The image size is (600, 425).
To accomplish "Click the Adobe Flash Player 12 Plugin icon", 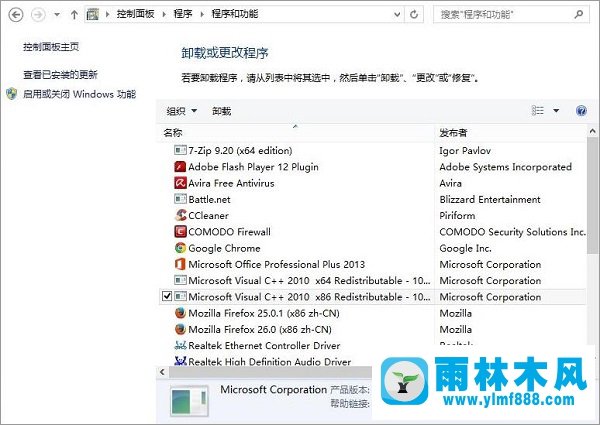I will (x=180, y=166).
